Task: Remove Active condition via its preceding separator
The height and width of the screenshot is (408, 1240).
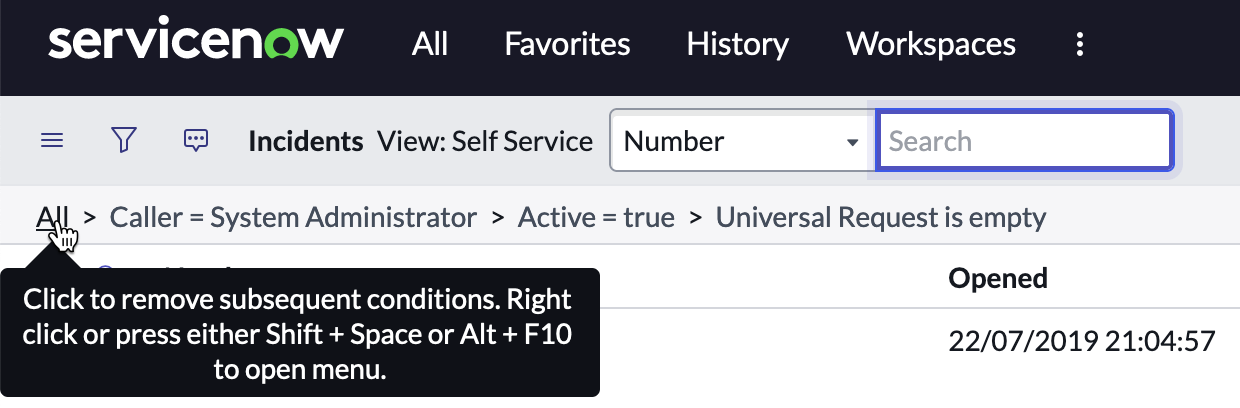Action: [x=497, y=217]
